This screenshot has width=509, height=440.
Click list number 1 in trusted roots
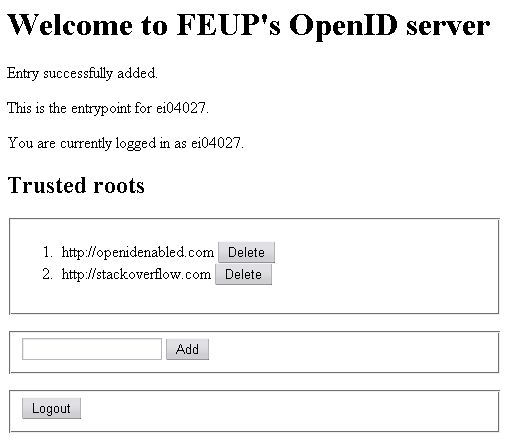pos(48,252)
